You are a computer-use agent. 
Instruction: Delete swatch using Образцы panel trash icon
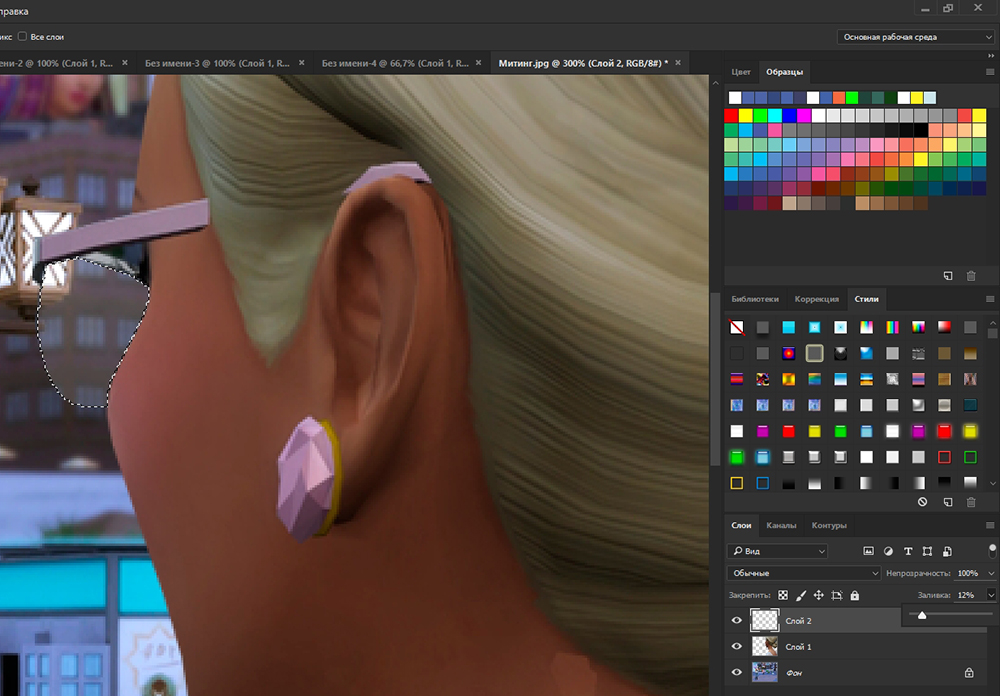pos(970,275)
